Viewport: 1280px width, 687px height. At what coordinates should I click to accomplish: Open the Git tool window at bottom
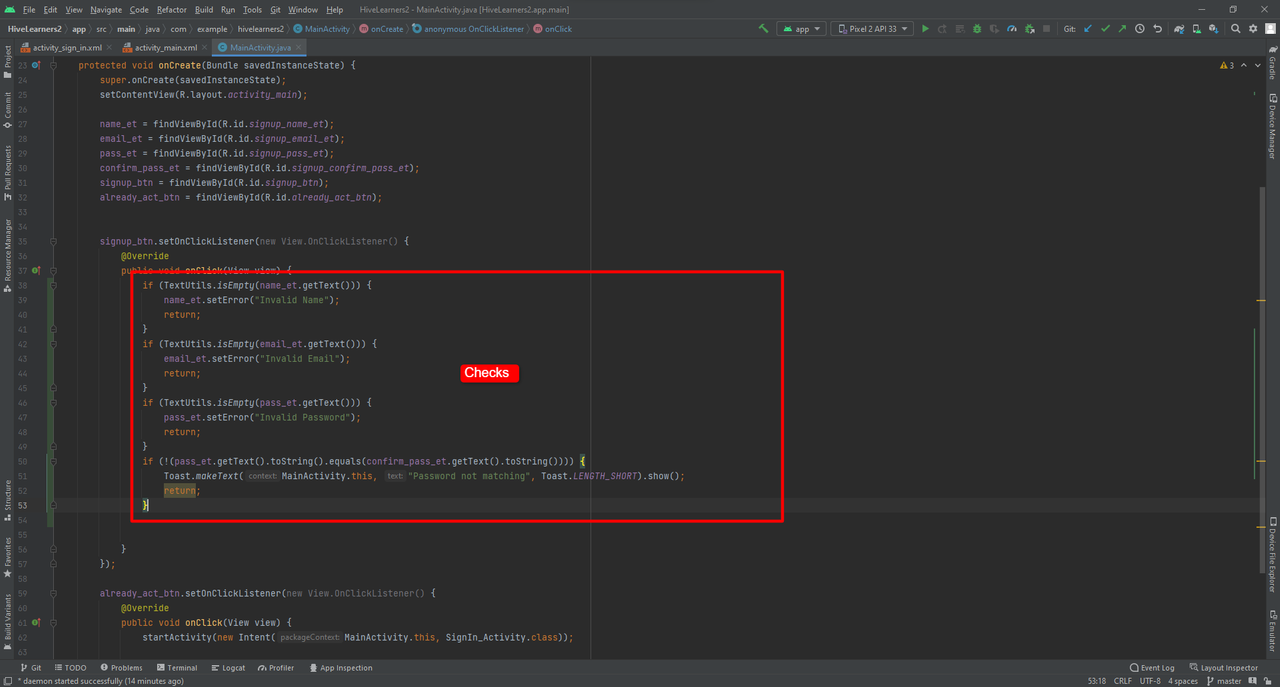31,668
